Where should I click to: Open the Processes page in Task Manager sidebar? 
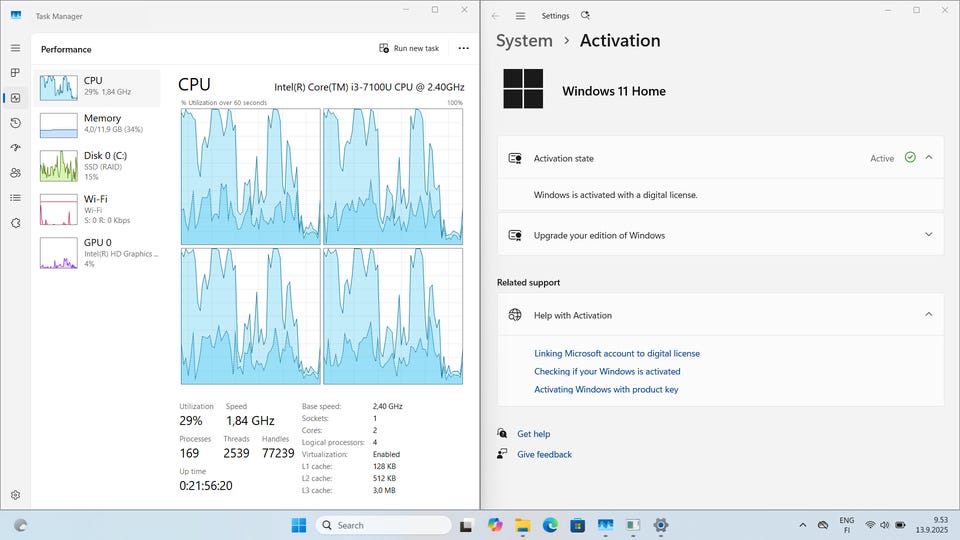(15, 73)
